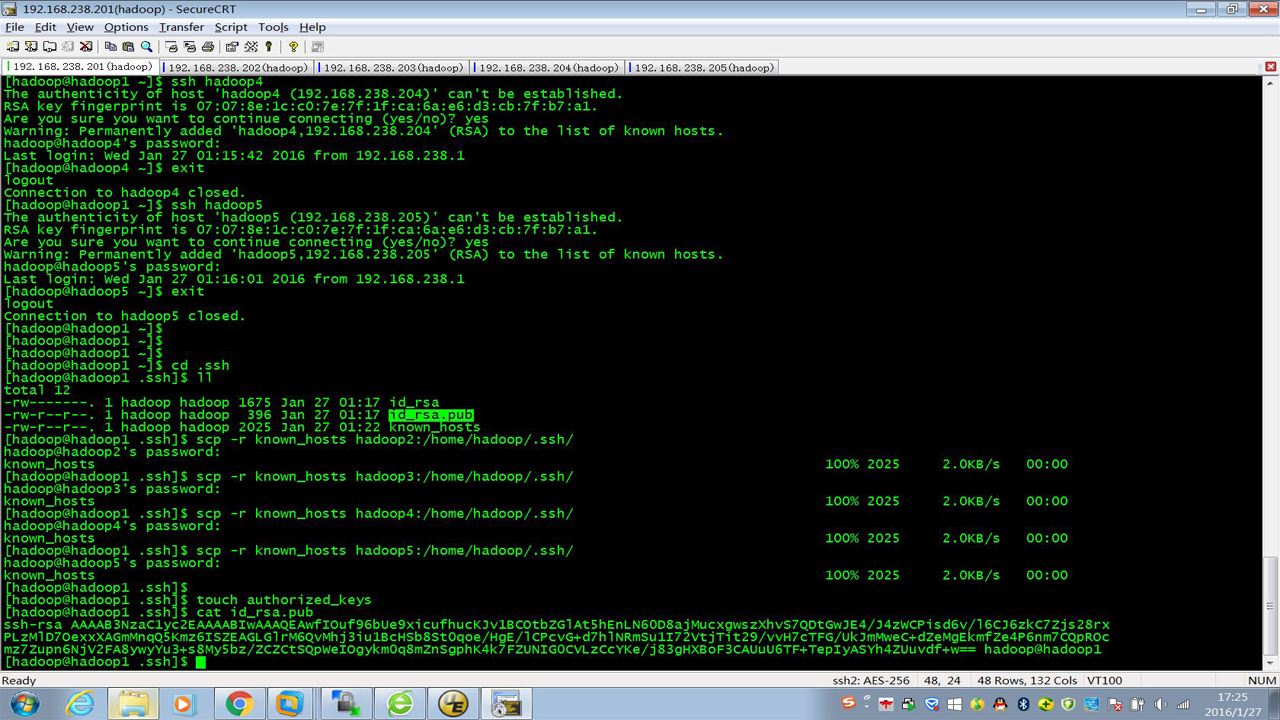The image size is (1280, 720).
Task: Click the Print Selection toolbar icon
Action: [x=189, y=46]
